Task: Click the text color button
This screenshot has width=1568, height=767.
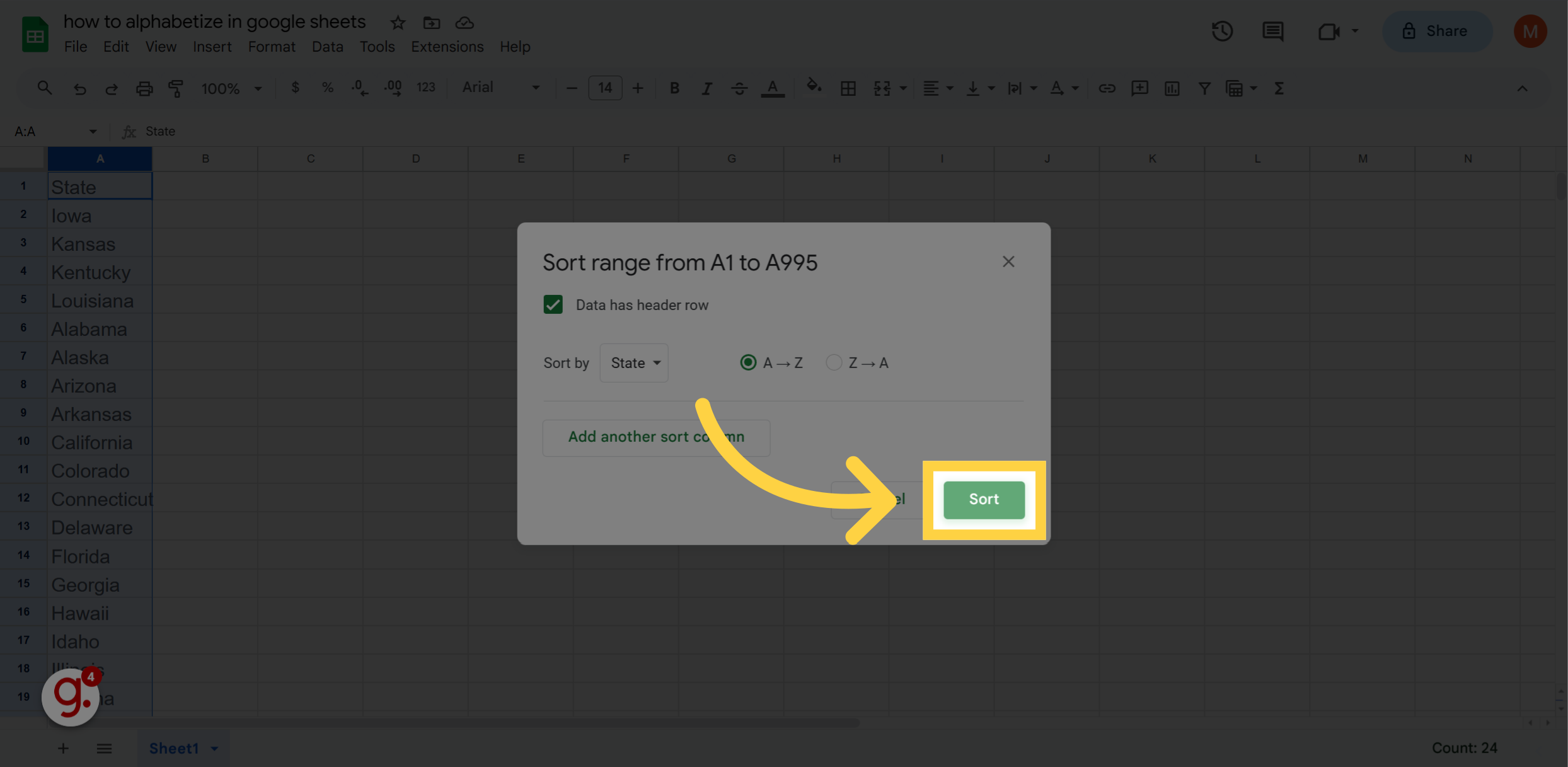Action: click(772, 88)
